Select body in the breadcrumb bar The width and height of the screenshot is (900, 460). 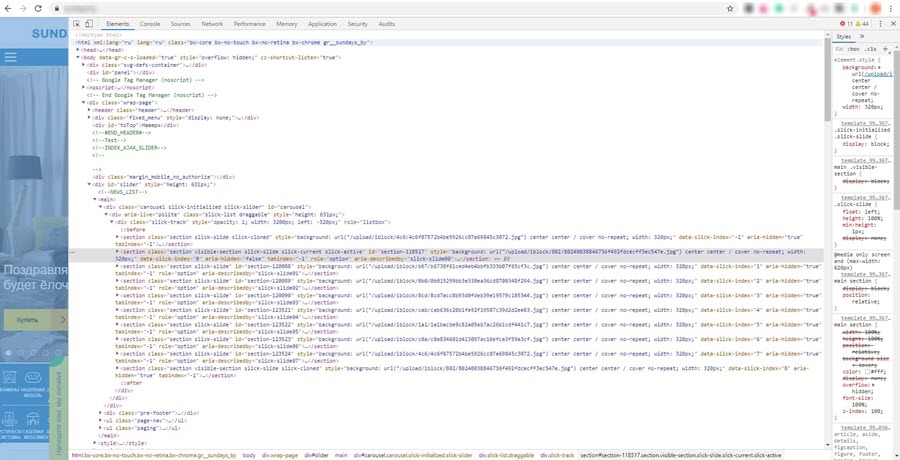[x=249, y=455]
